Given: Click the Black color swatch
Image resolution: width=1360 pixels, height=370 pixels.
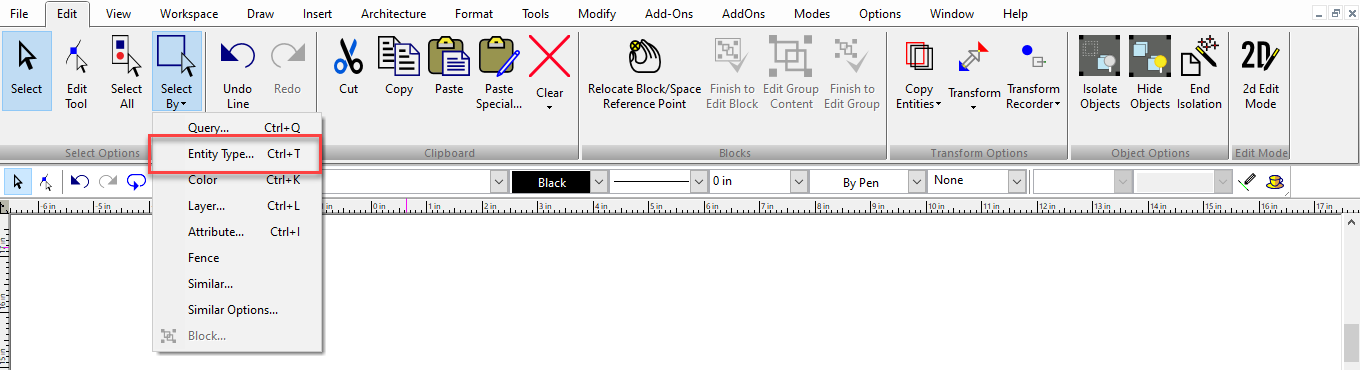Looking at the screenshot, I should click(x=551, y=182).
